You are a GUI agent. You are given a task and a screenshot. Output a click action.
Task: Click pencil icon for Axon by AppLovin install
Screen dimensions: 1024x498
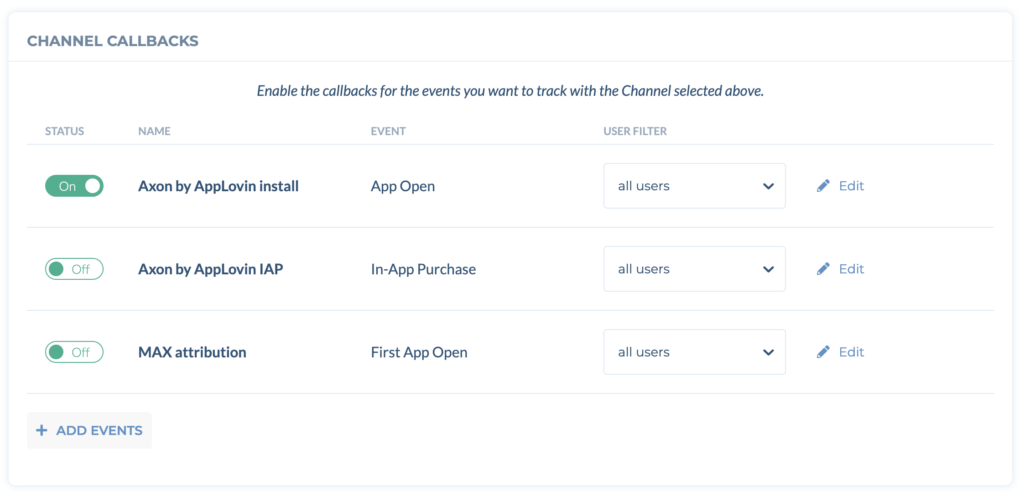pos(823,186)
